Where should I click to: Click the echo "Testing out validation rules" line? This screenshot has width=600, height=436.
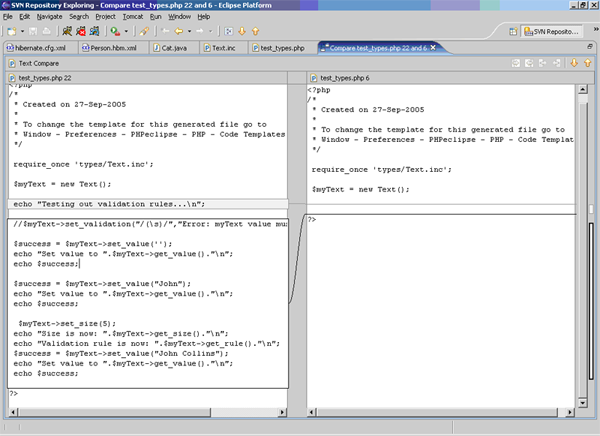coord(148,204)
